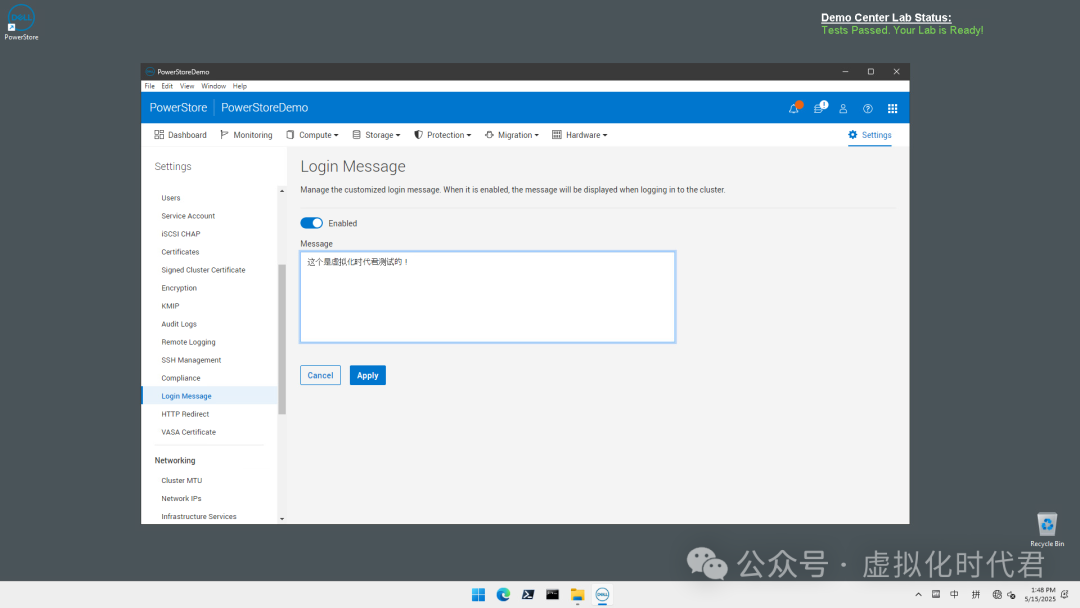Go to Cluster MTU settings
The height and width of the screenshot is (608, 1080).
182,481
